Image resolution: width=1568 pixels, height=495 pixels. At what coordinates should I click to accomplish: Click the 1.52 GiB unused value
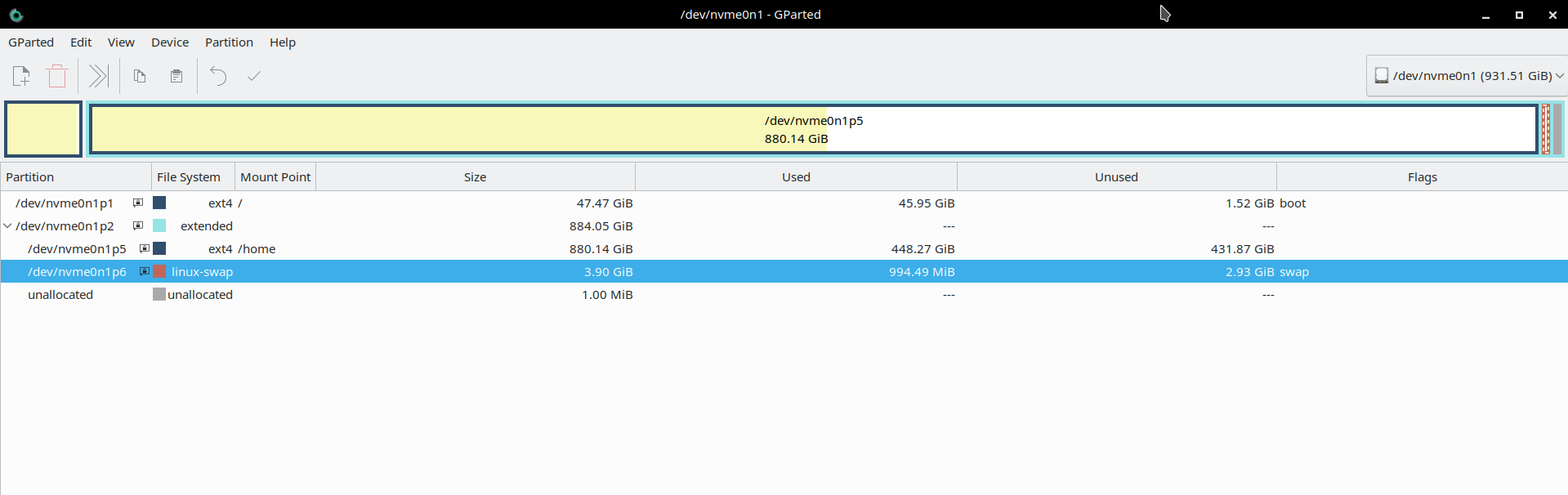pos(1249,203)
